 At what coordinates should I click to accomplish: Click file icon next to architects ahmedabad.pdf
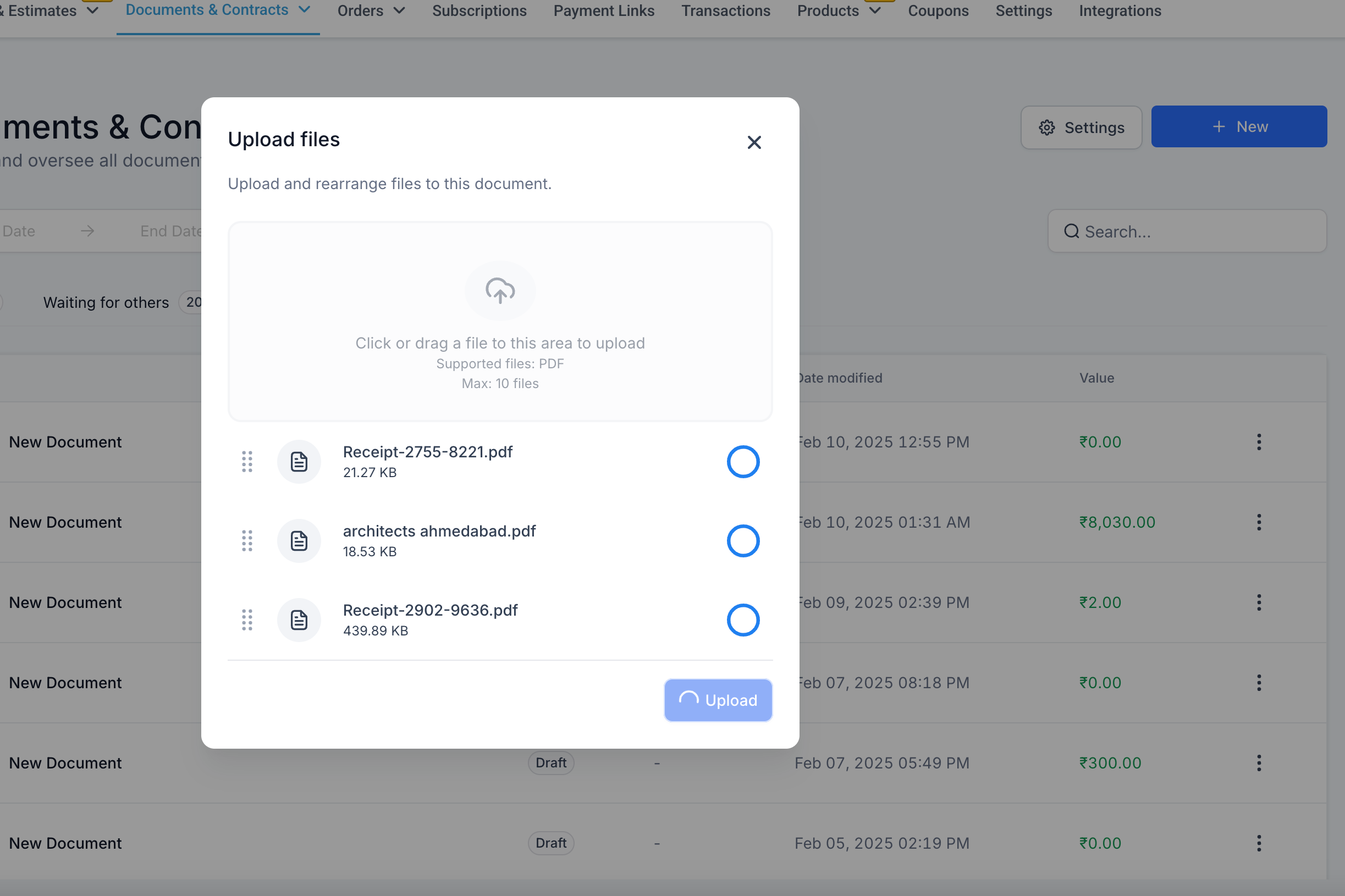pos(299,540)
